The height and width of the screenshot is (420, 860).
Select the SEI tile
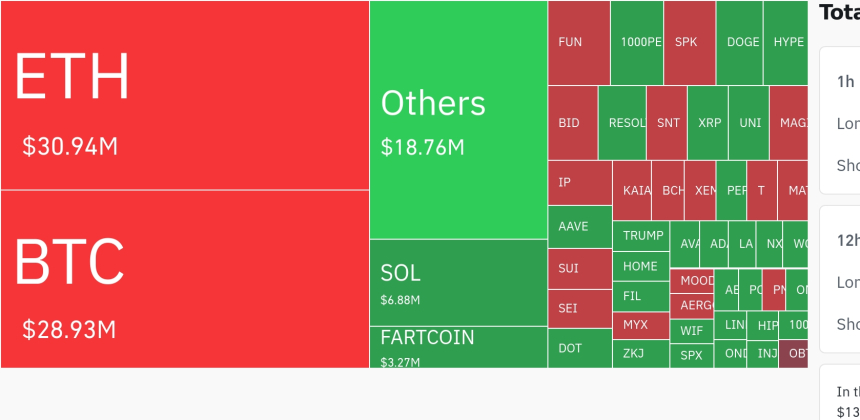[x=580, y=309]
